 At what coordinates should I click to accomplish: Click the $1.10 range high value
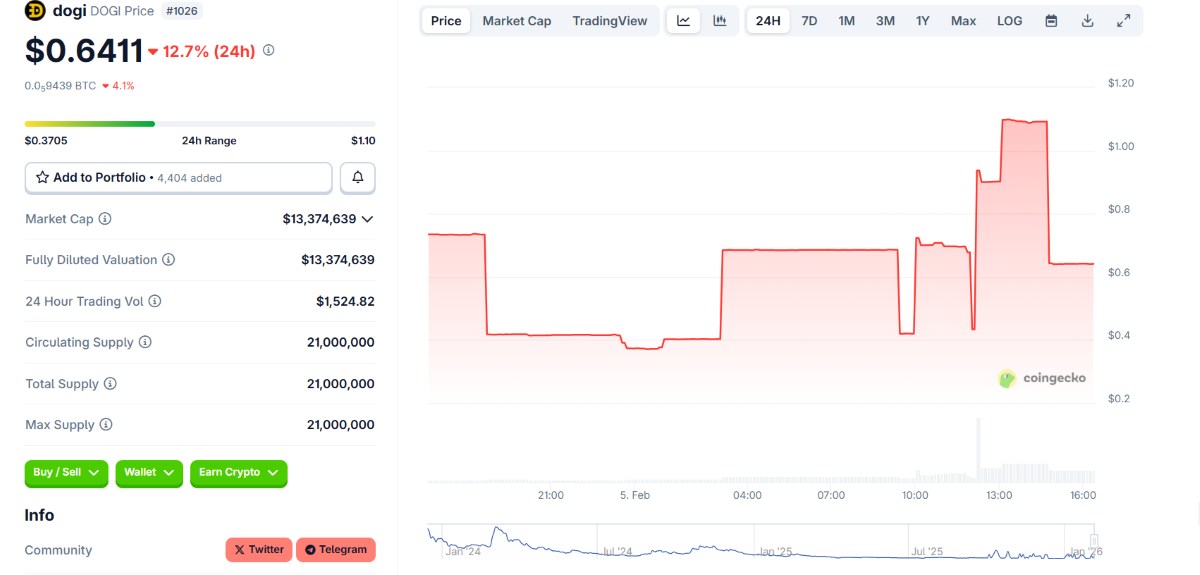(x=363, y=141)
